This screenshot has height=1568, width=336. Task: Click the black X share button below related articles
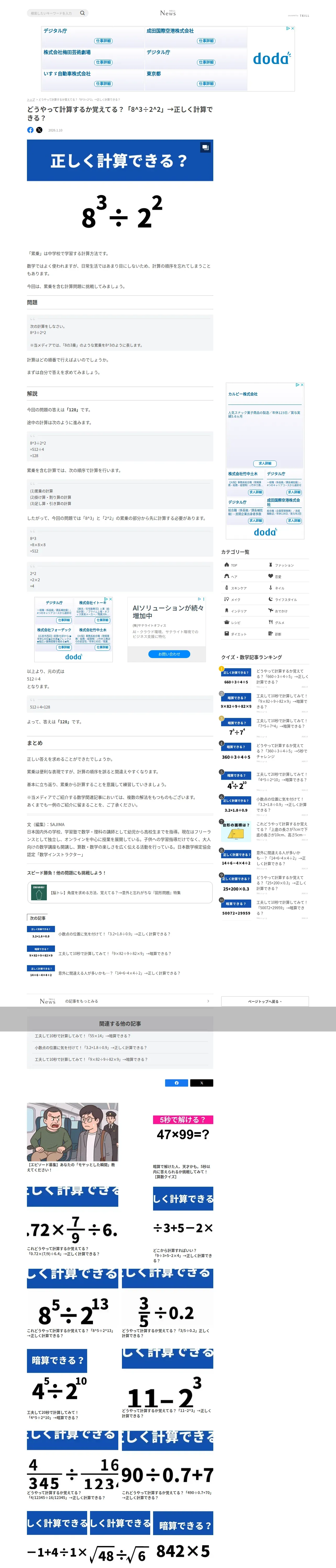click(x=202, y=1083)
